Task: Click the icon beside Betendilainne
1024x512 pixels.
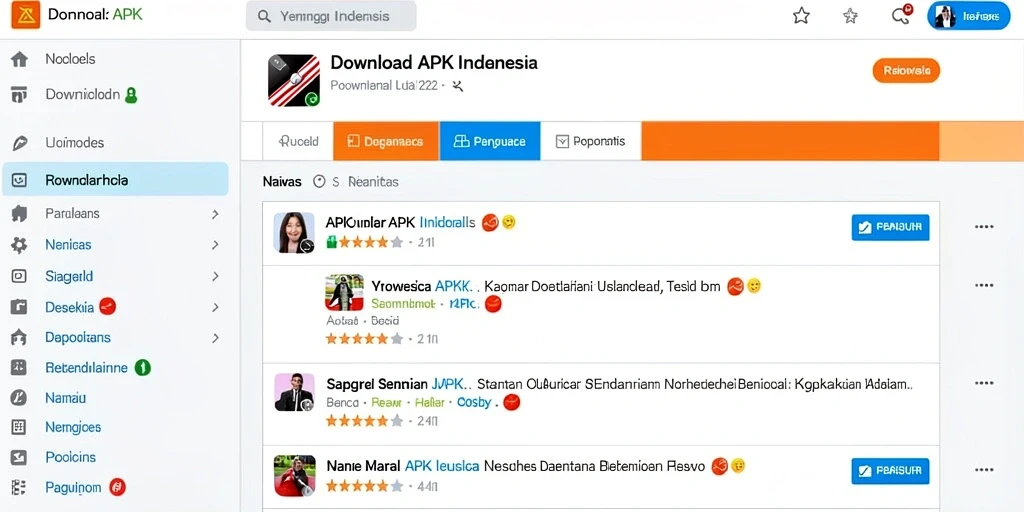Action: tap(20, 368)
